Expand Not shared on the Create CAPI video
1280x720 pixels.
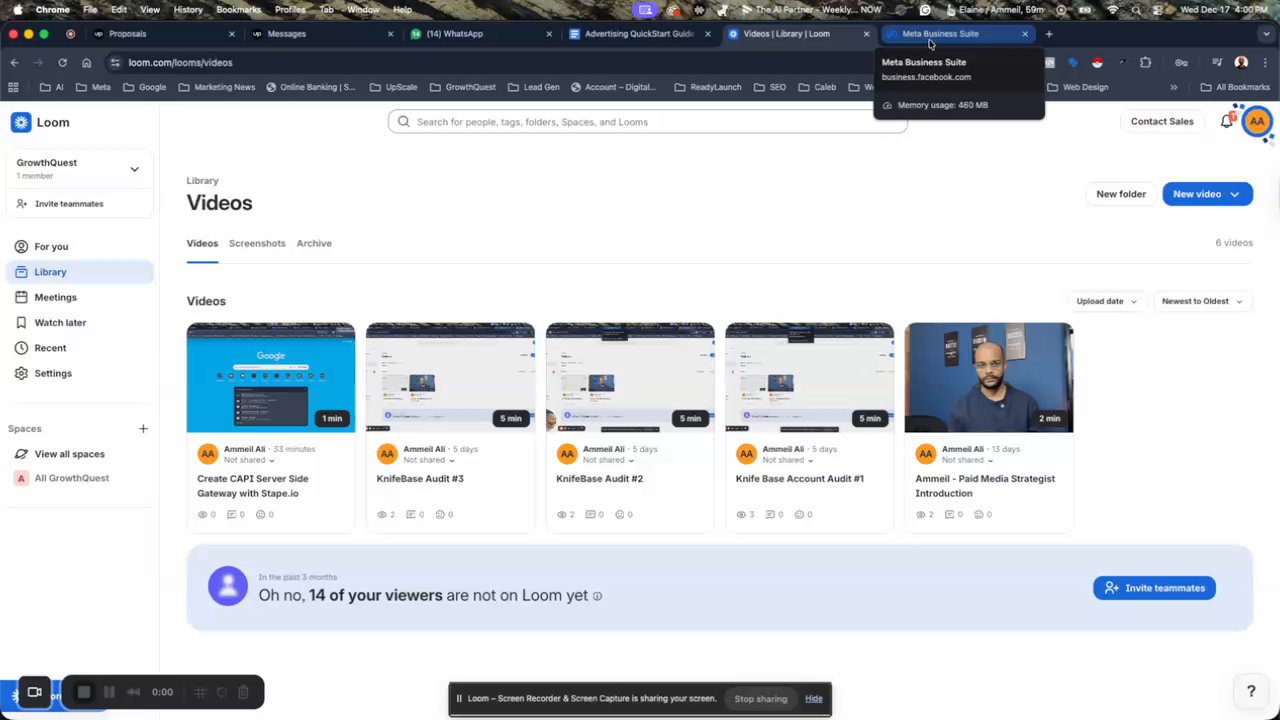(x=249, y=460)
